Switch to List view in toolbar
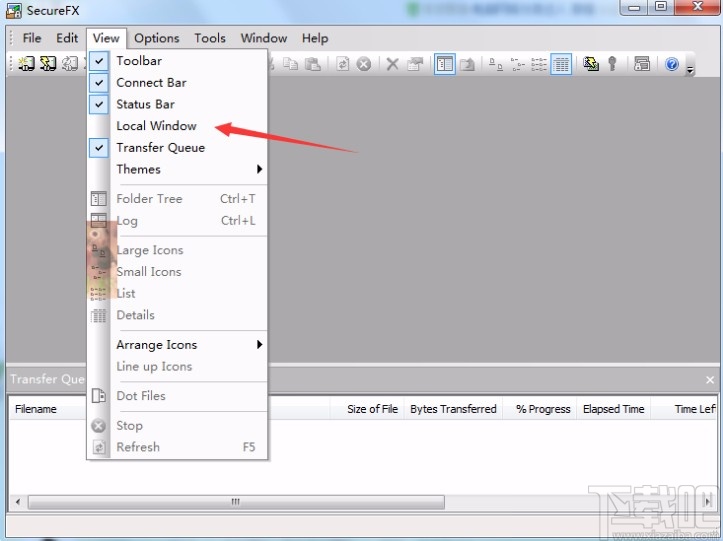Screen dimensions: 723x541 tap(539, 64)
